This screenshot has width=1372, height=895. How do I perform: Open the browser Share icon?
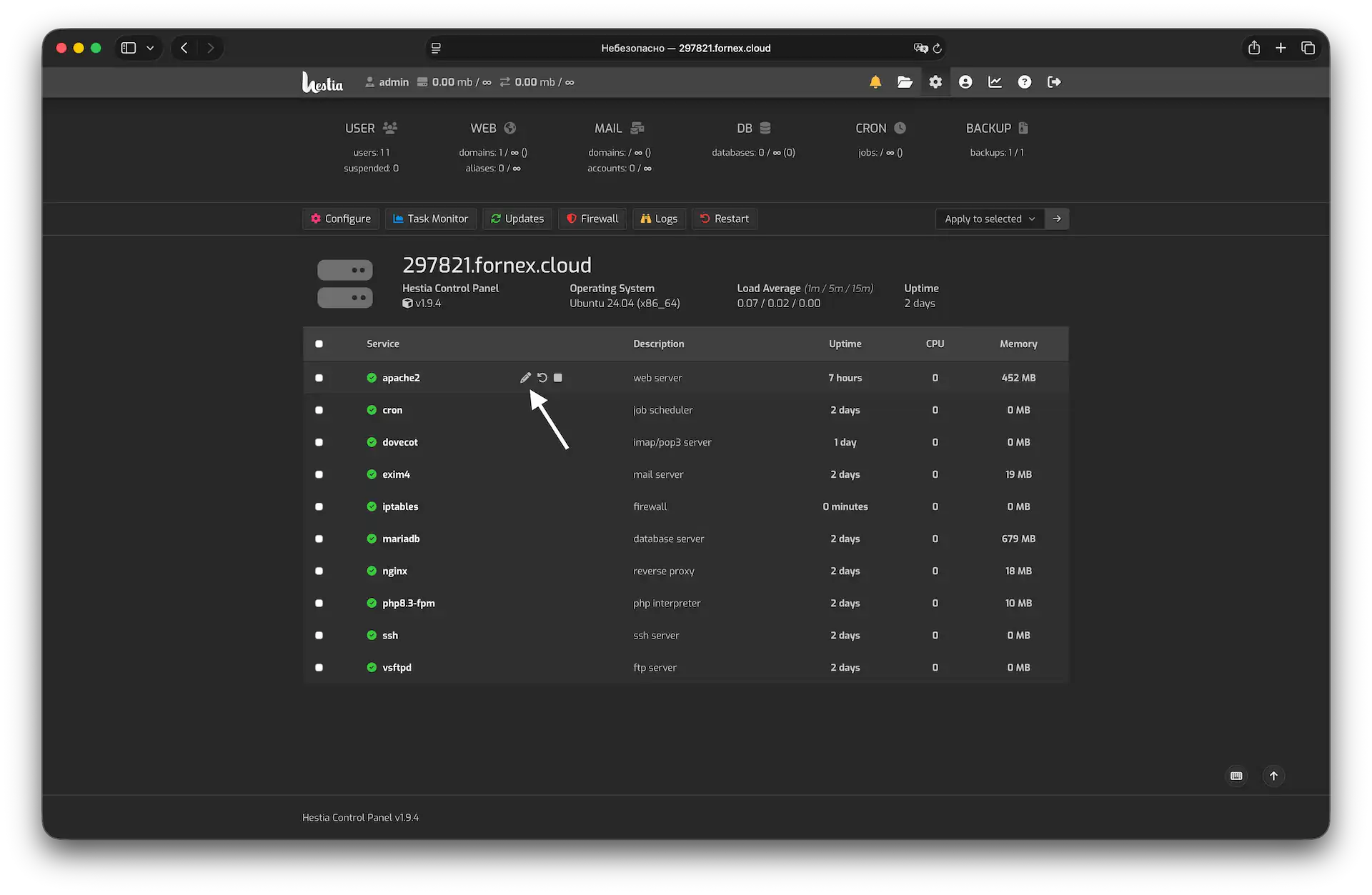pos(1254,48)
